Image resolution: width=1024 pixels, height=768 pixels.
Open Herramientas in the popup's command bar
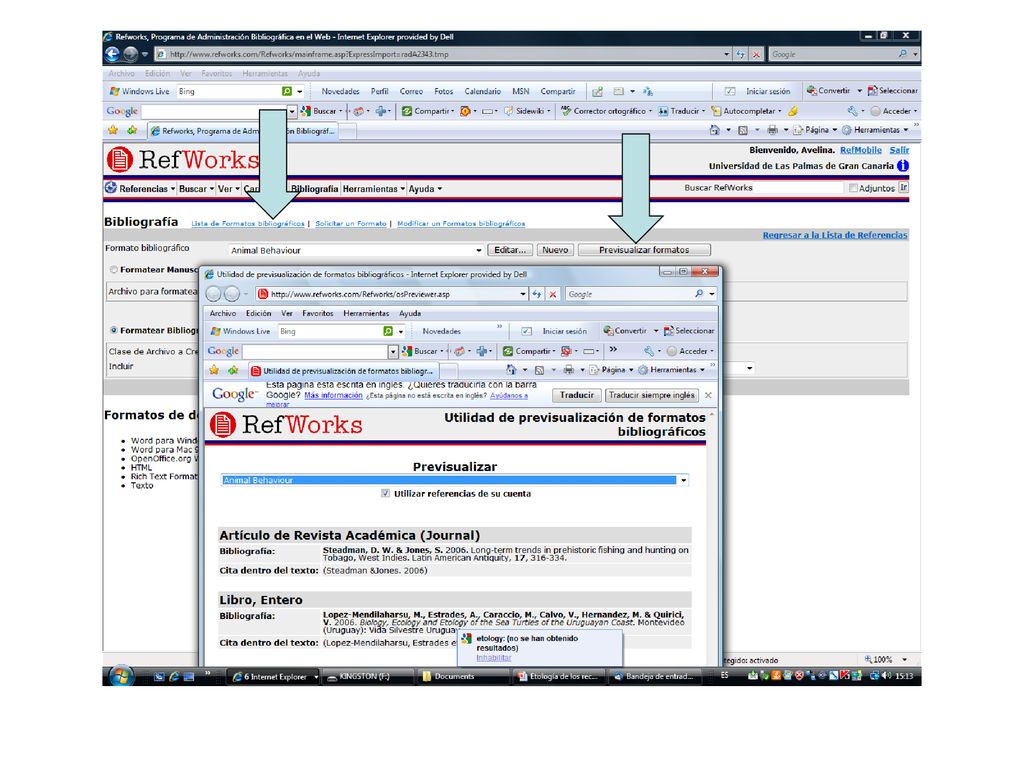(671, 370)
